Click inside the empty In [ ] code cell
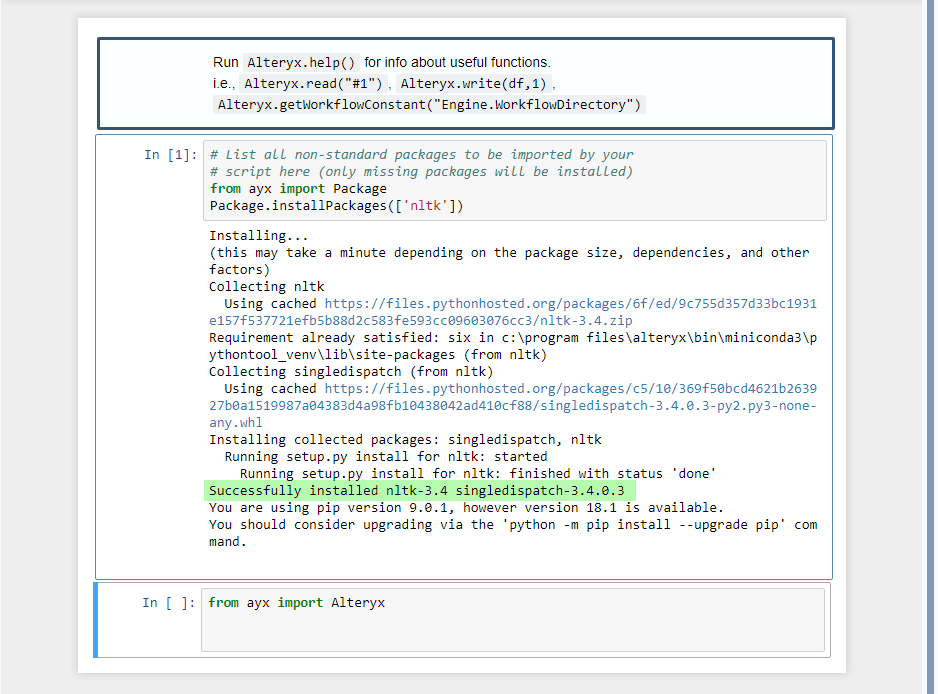938x694 pixels. click(x=513, y=620)
